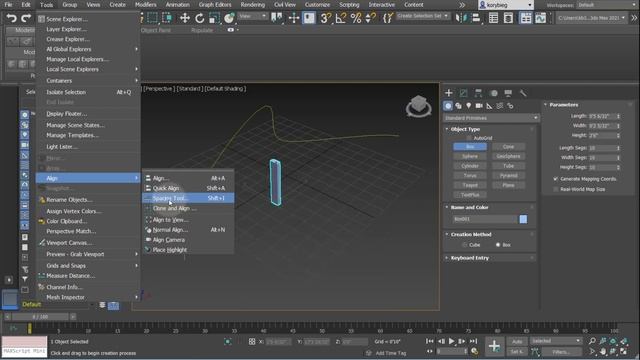Viewport: 640px width, 360px height.
Task: Select the Geometry category icon
Action: pyautogui.click(x=448, y=106)
